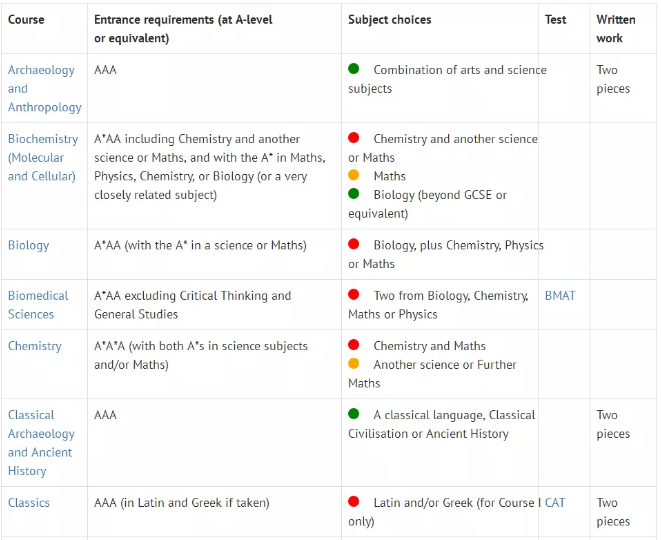The width and height of the screenshot is (661, 540).
Task: Follow the BMAT test link
Action: click(560, 296)
